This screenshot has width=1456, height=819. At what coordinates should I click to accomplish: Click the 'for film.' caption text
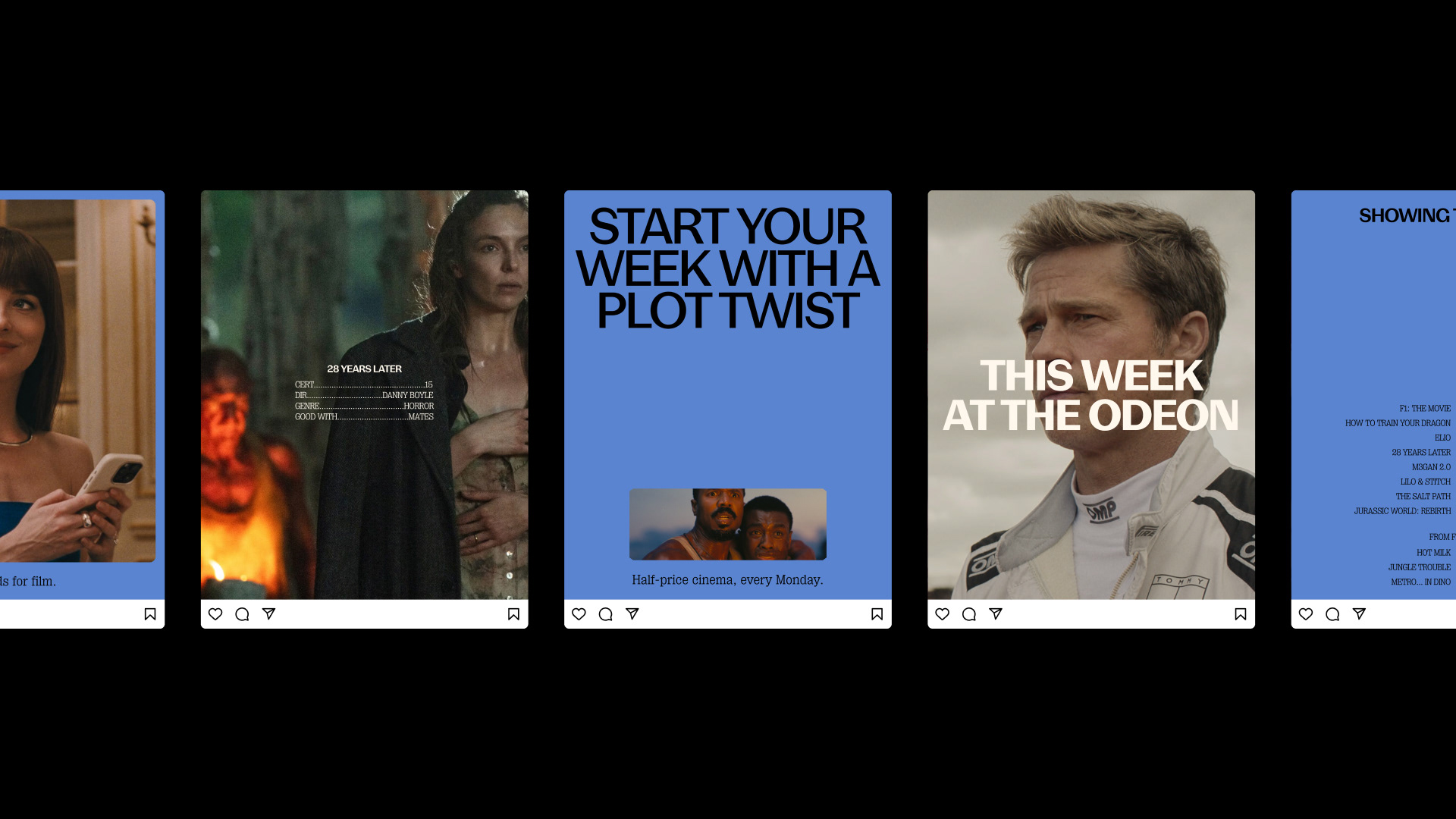point(33,582)
